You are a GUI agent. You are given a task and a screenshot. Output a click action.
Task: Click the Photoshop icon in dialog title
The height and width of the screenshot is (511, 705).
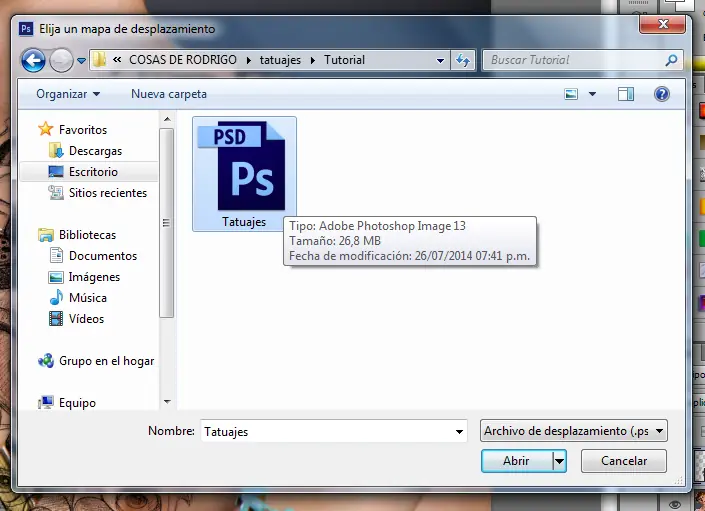pos(26,29)
